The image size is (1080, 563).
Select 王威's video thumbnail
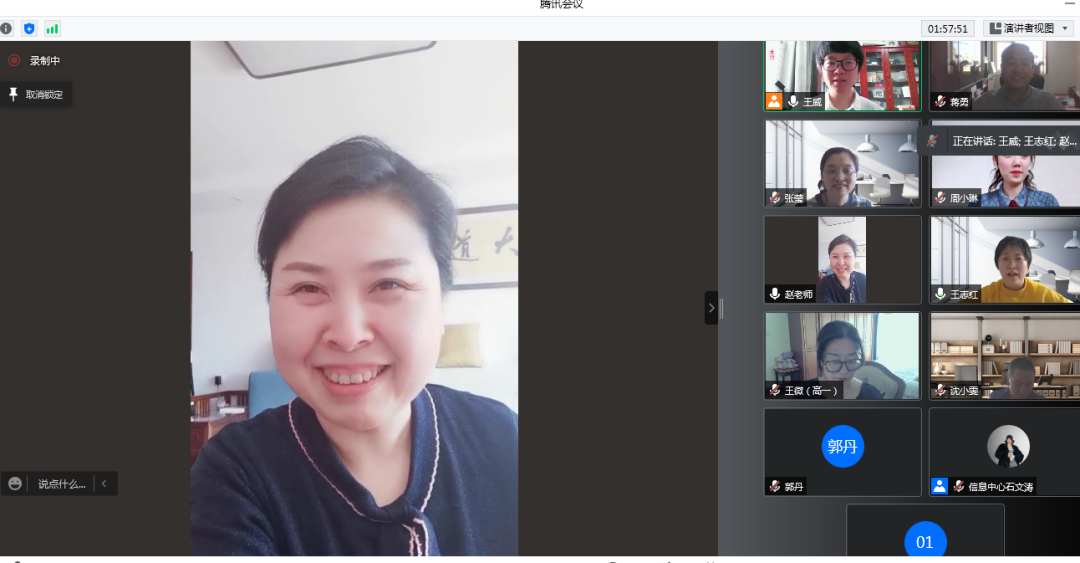[843, 76]
